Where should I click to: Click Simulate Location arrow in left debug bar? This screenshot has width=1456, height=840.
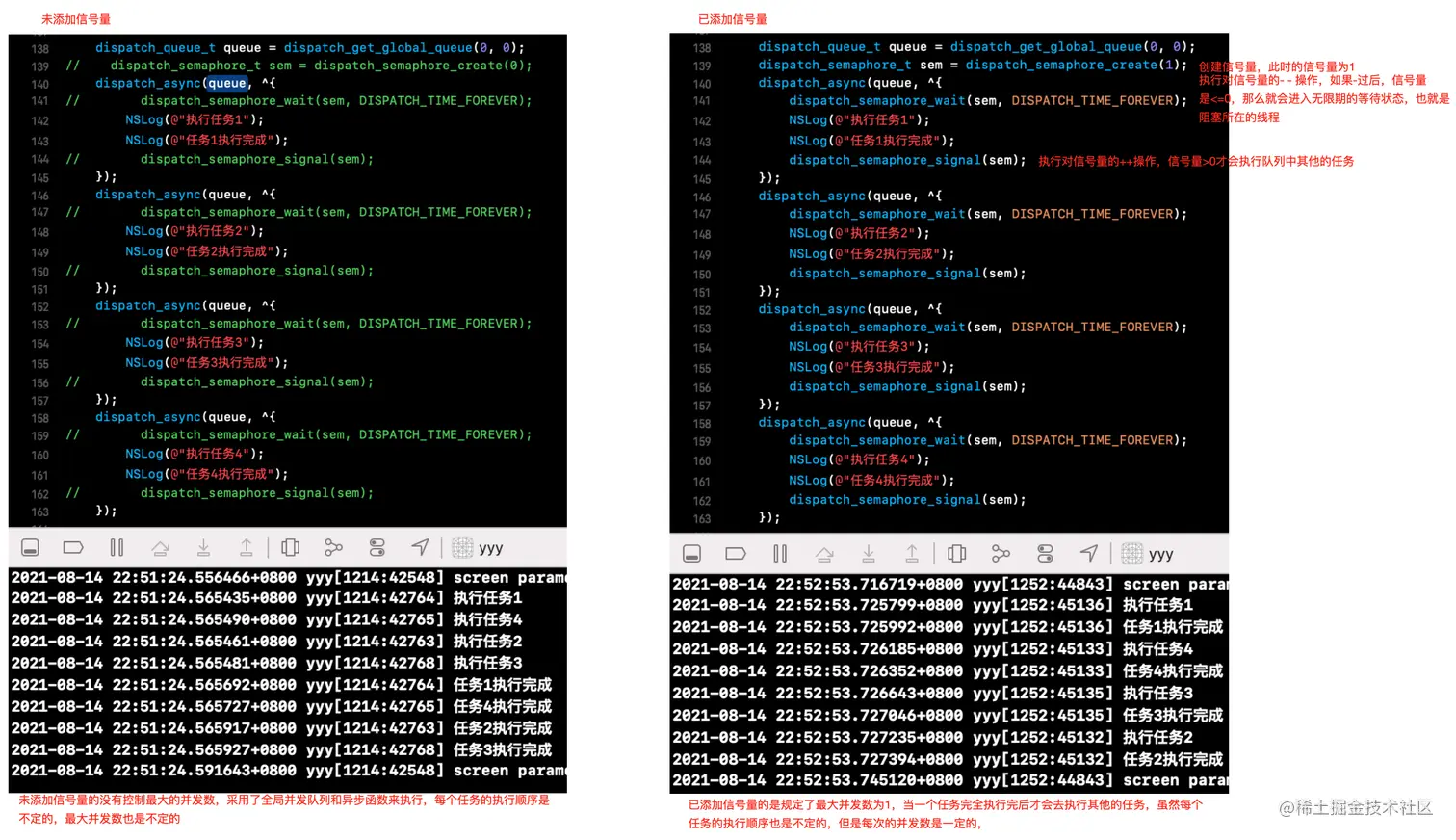420,547
